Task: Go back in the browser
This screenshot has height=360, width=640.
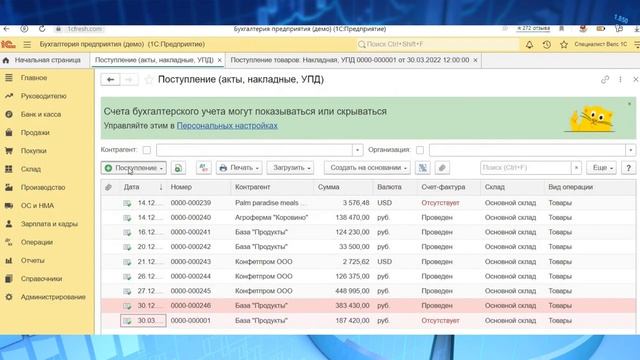Action: coord(7,29)
